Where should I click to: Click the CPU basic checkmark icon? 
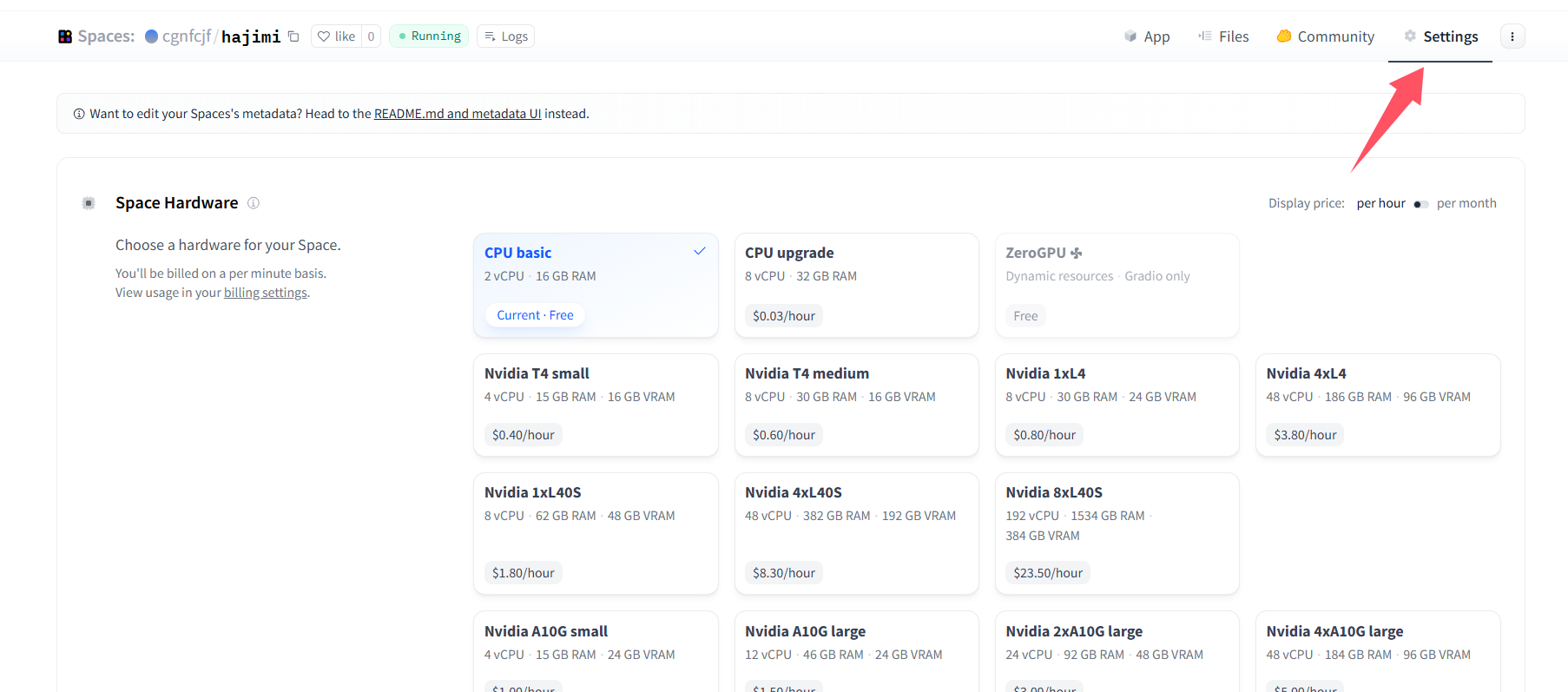tap(700, 251)
